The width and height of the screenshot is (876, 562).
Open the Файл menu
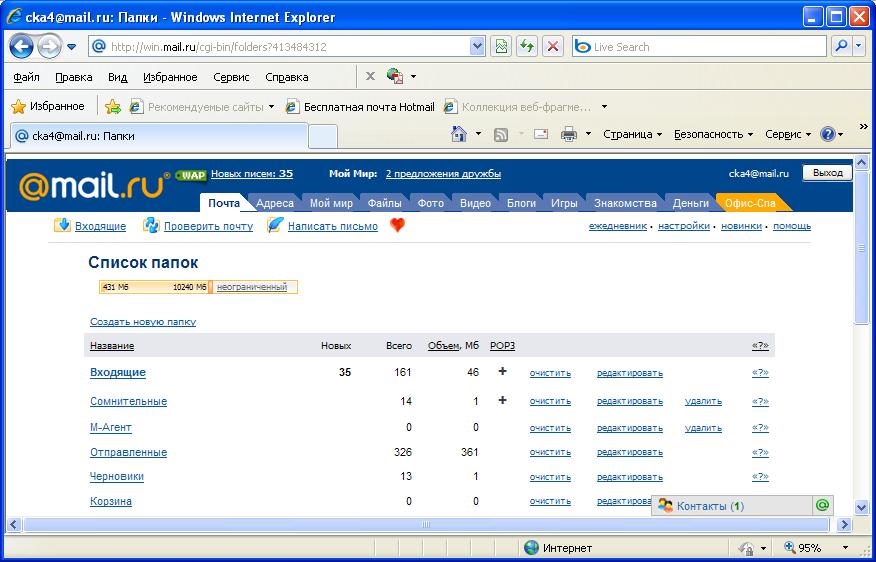(26, 77)
